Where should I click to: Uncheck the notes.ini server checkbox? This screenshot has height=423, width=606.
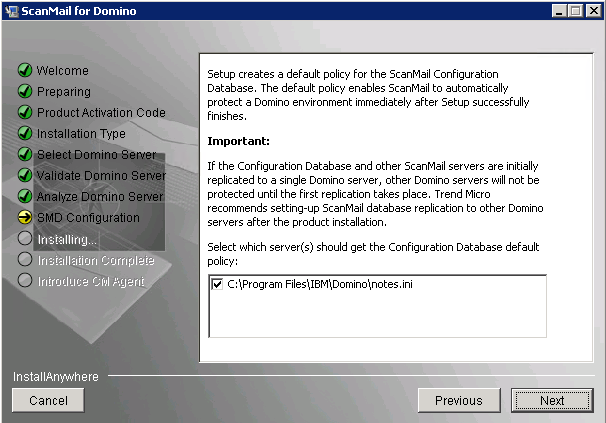[x=218, y=283]
